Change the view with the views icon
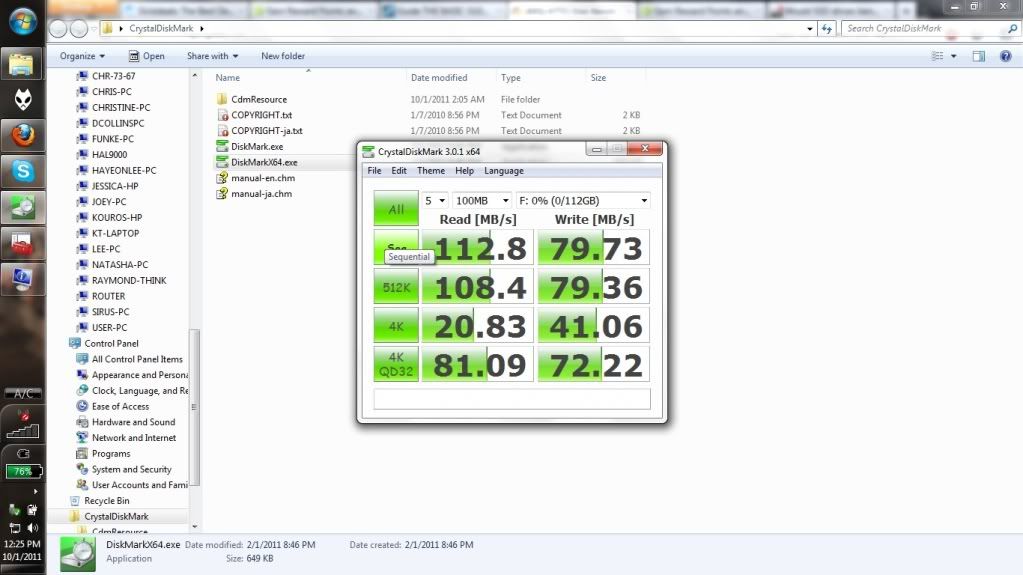Screen dimensions: 1023x575 938,56
